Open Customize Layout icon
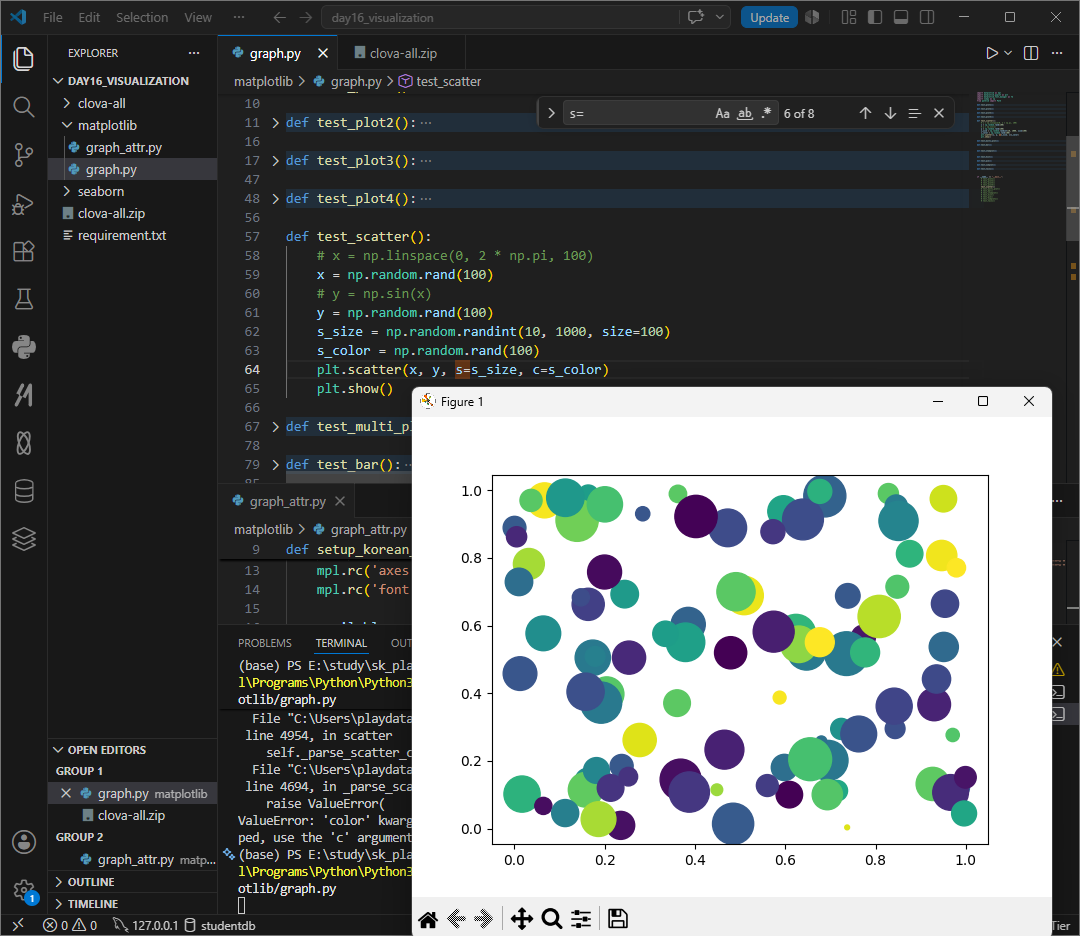 coord(849,17)
